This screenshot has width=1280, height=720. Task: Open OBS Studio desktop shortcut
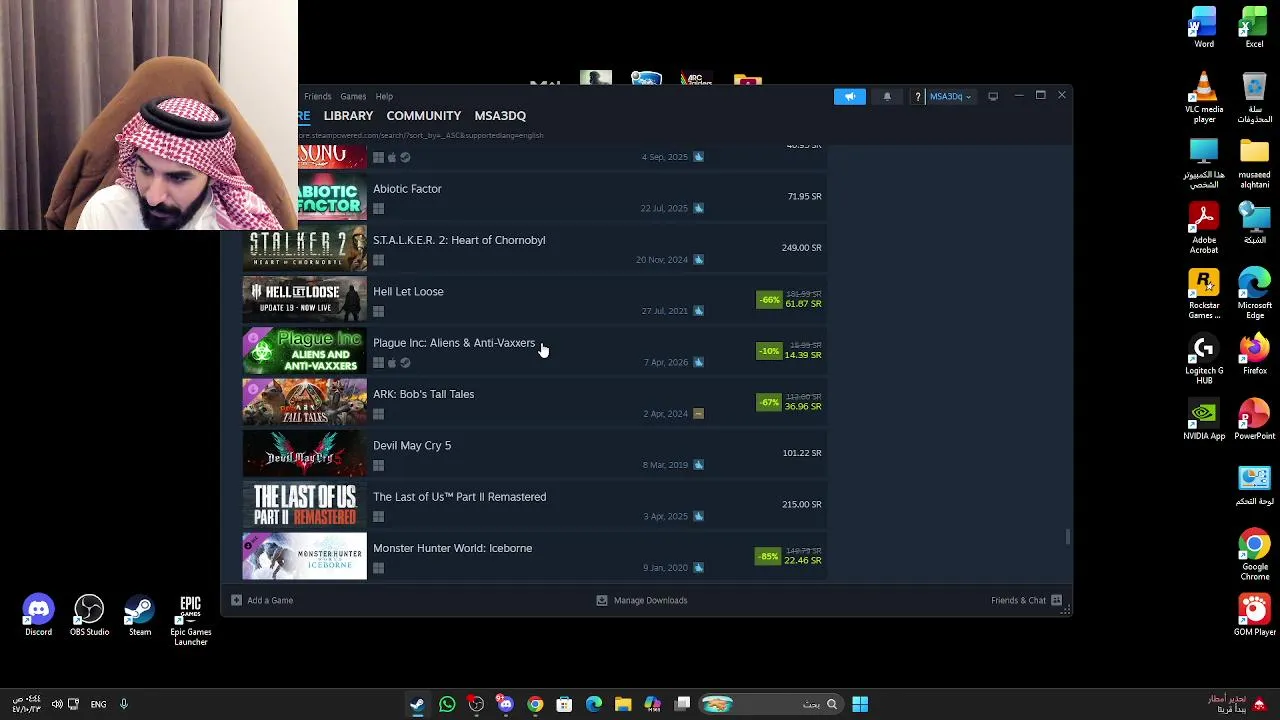(x=89, y=616)
